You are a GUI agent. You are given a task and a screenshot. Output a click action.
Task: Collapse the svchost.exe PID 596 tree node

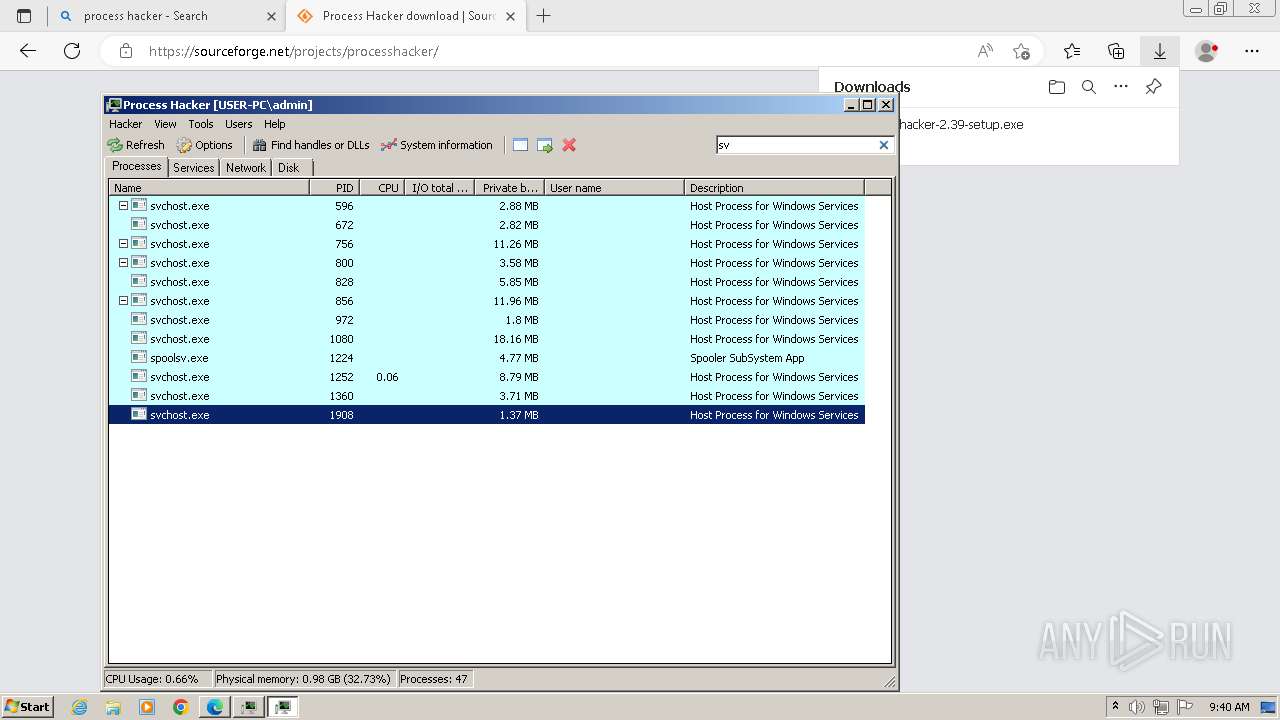click(124, 206)
